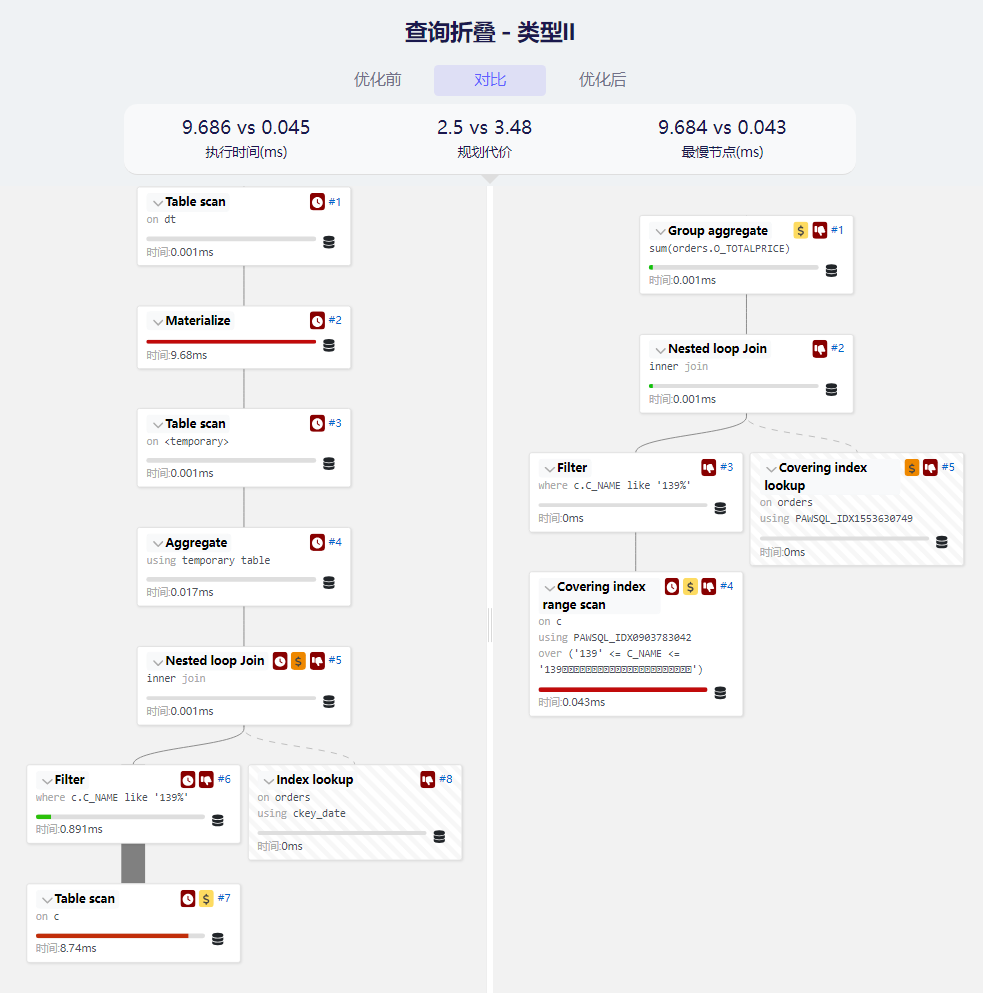
Task: Click the #4 link on Aggregate node
Action: coord(335,542)
